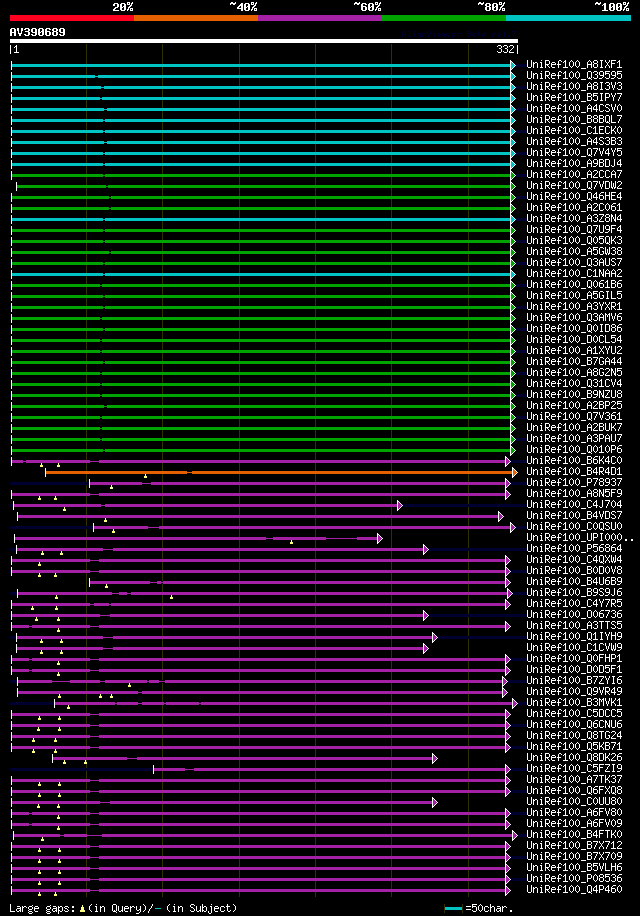Select label UniRef100_B4VDS7
Screen dimensions: 640x916
[x=574, y=515]
